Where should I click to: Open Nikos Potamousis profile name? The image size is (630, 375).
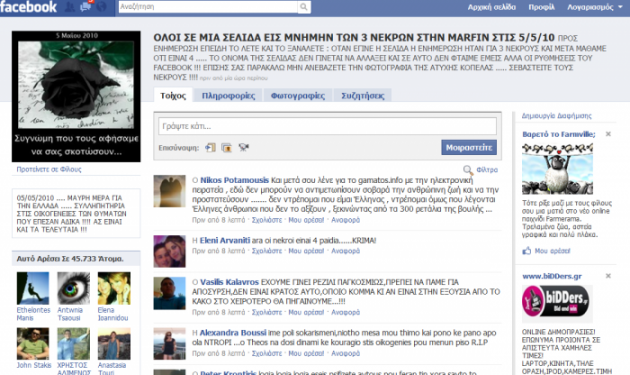coord(234,180)
